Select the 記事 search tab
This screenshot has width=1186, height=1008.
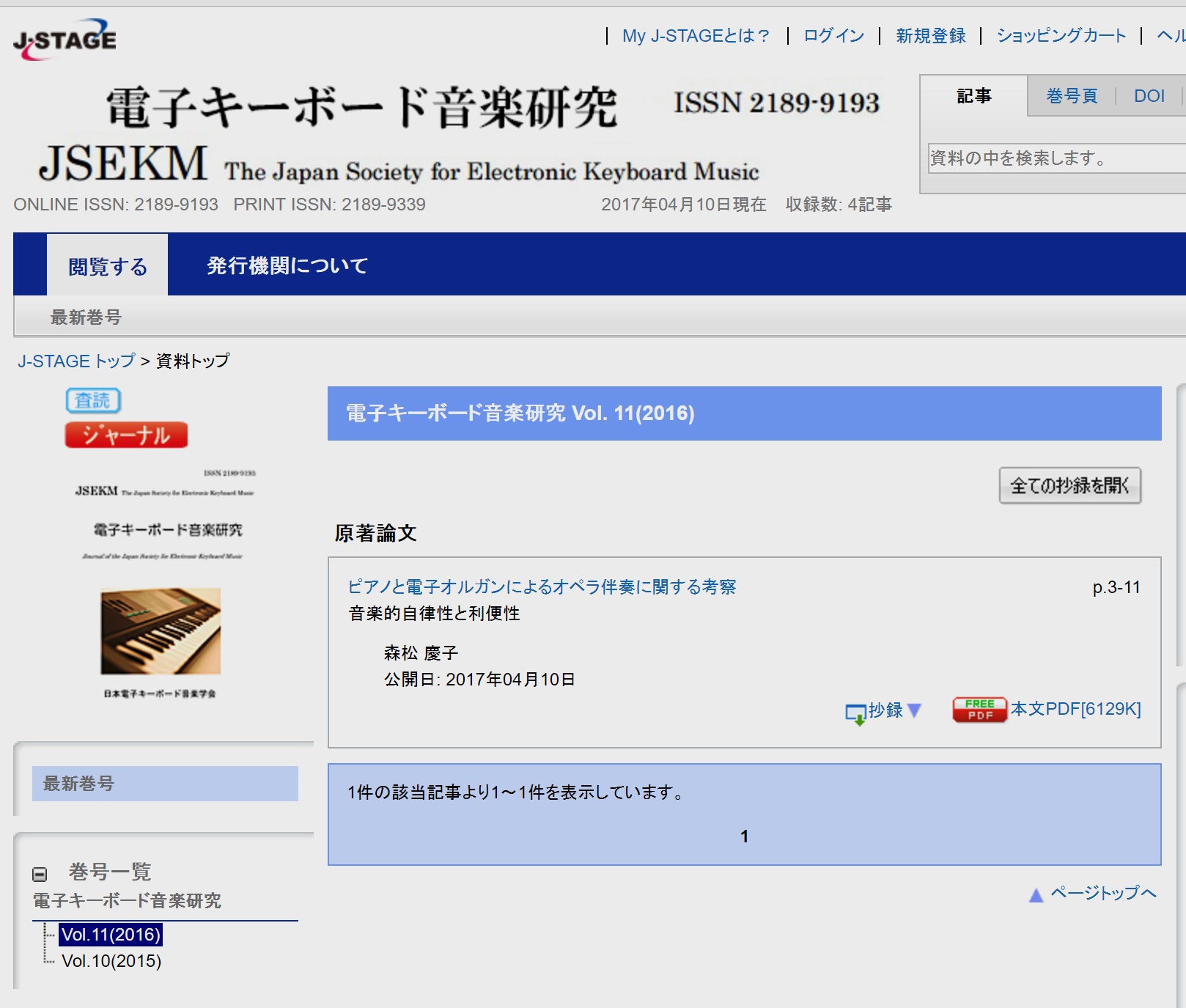click(x=973, y=96)
